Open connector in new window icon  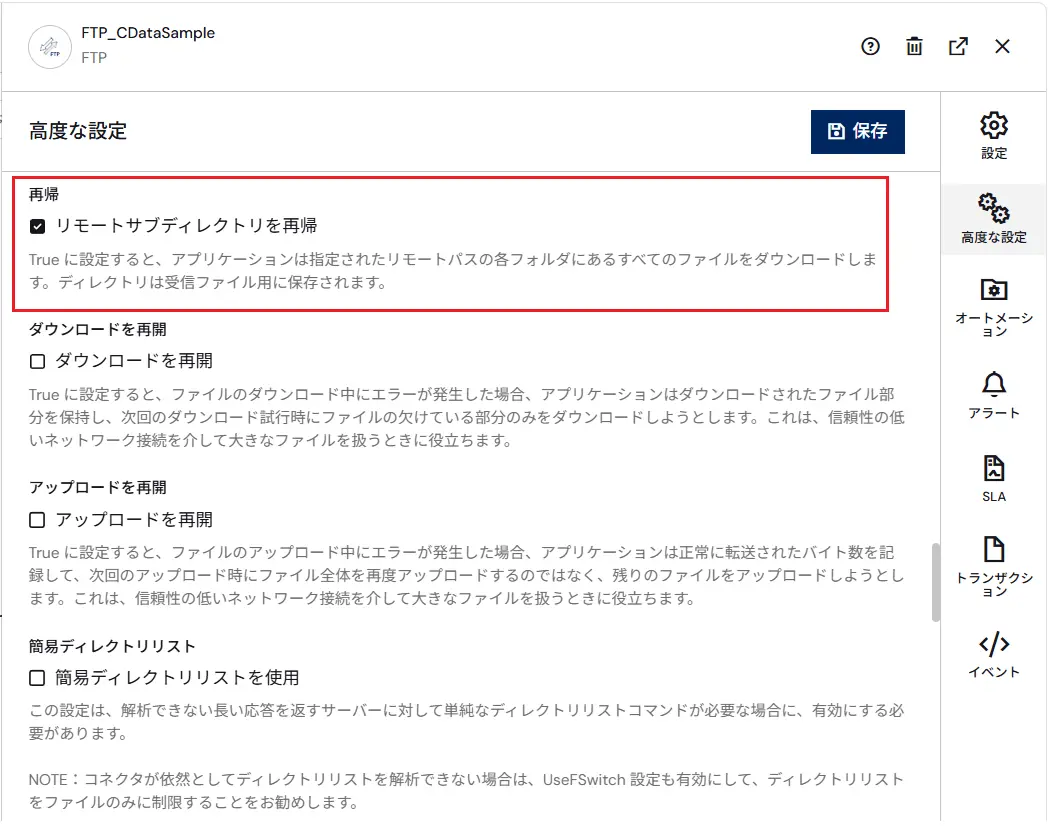[958, 47]
